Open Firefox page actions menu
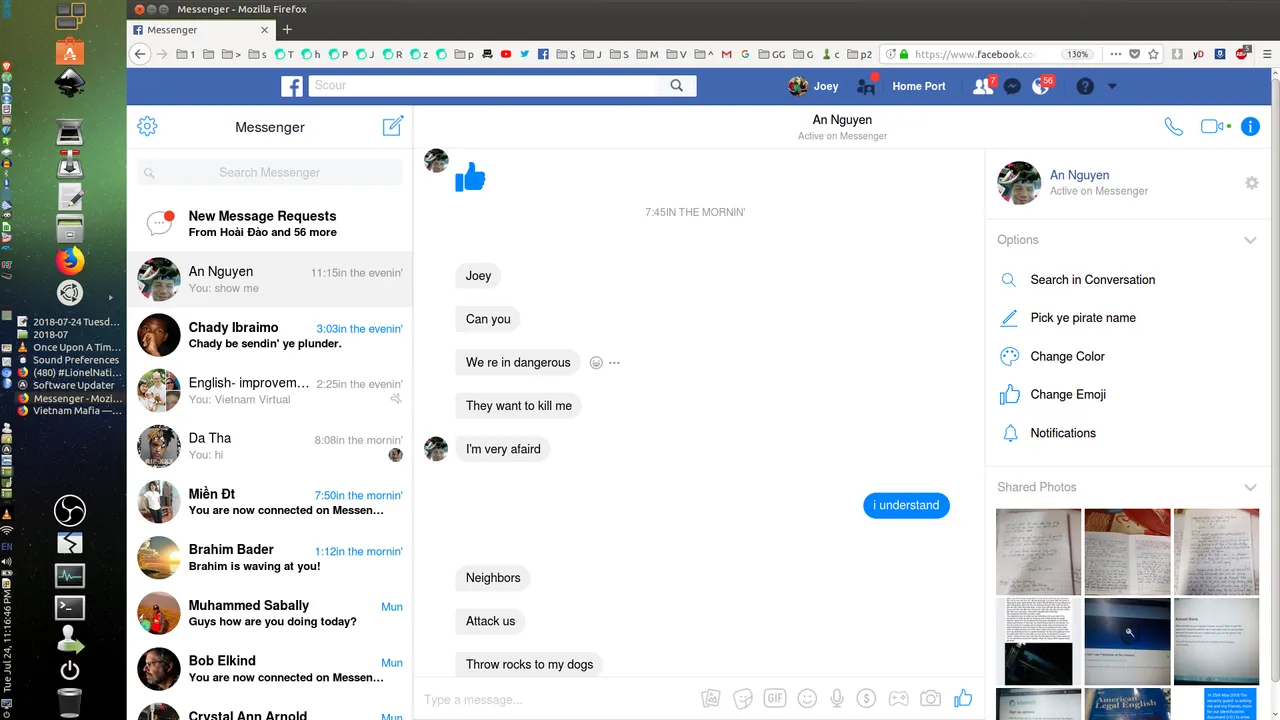1280x720 pixels. tap(1116, 54)
